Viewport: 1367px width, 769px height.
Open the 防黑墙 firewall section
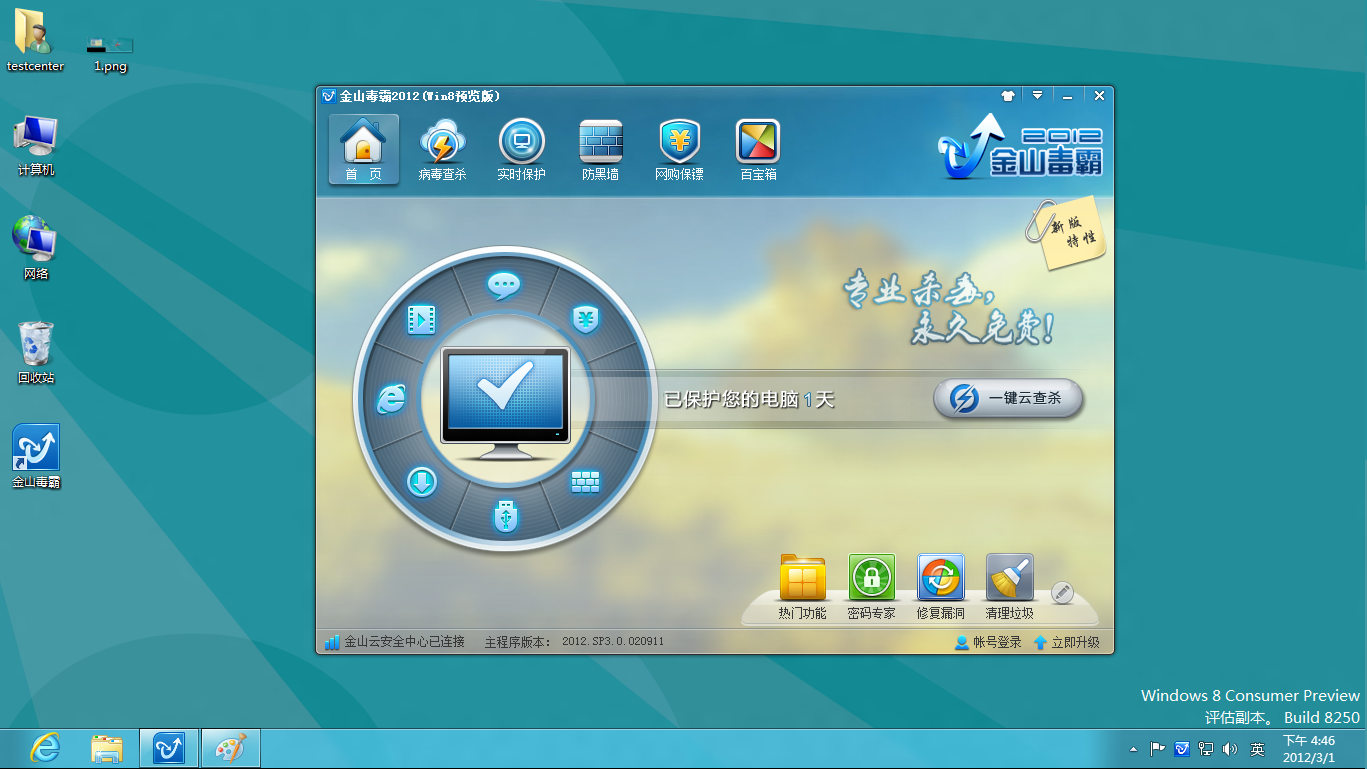click(600, 150)
